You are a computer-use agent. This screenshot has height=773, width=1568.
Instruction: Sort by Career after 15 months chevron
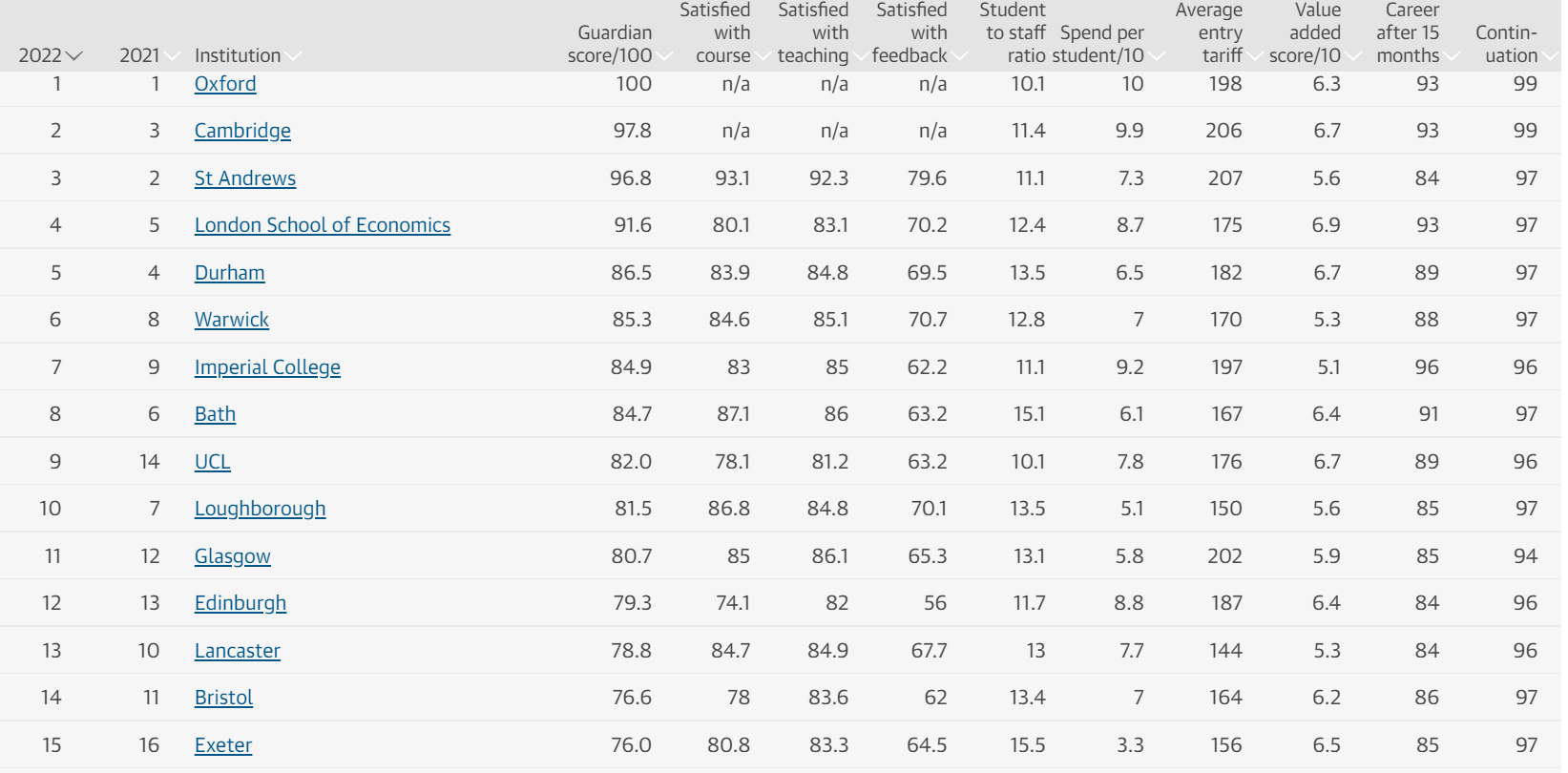1452,56
